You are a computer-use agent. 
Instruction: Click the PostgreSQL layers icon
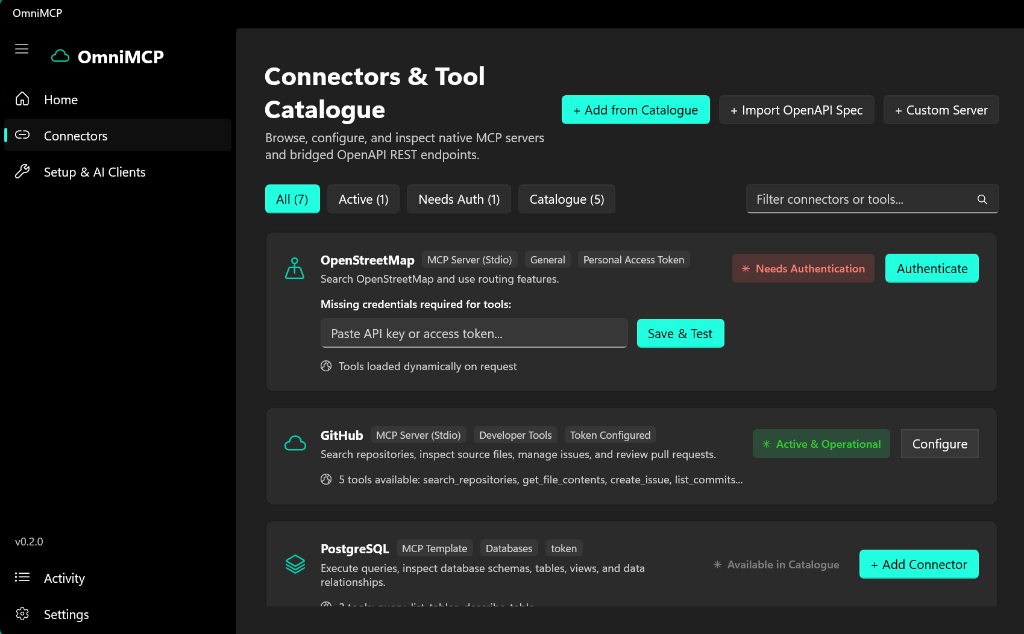[x=295, y=564]
